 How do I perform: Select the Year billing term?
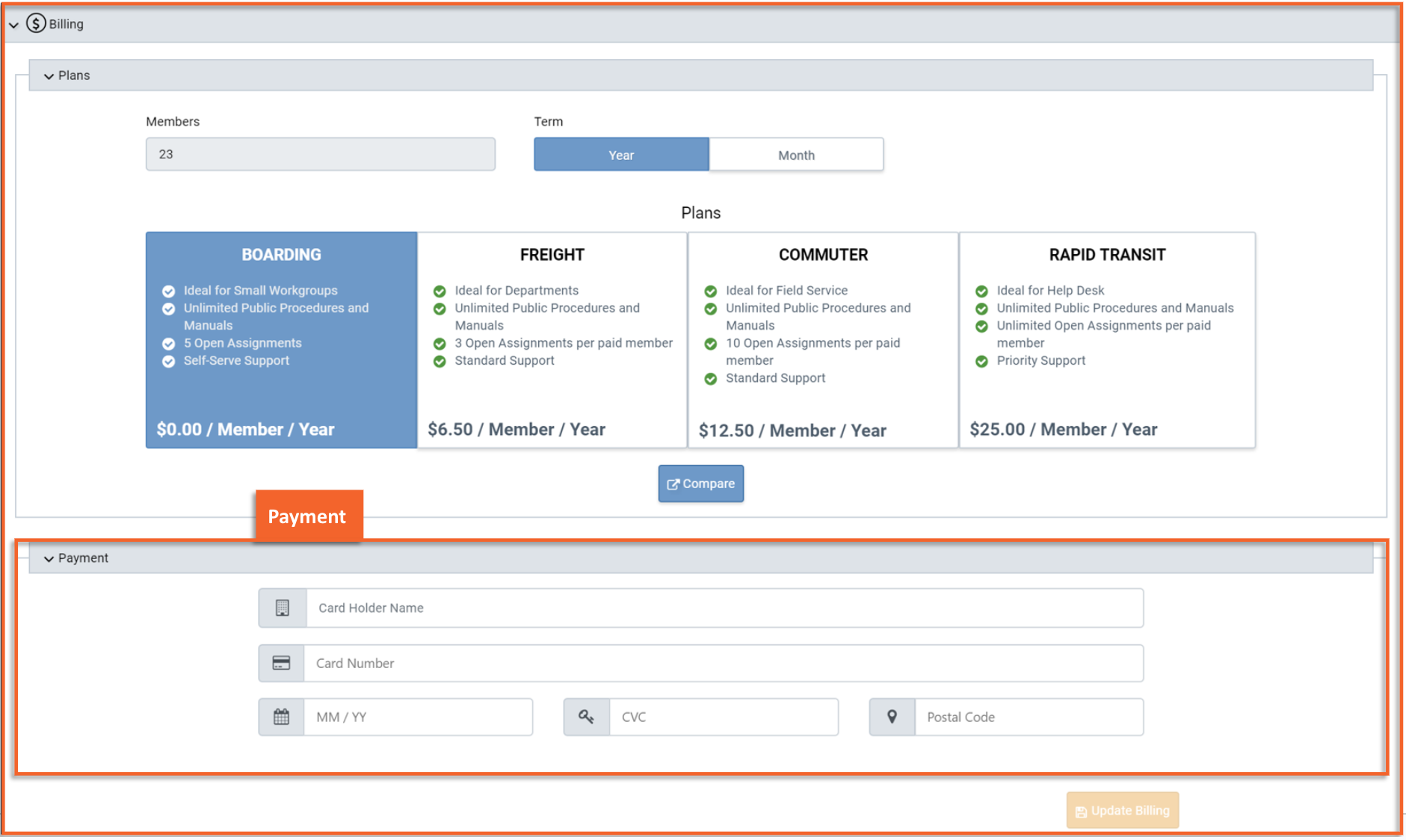[x=621, y=155]
